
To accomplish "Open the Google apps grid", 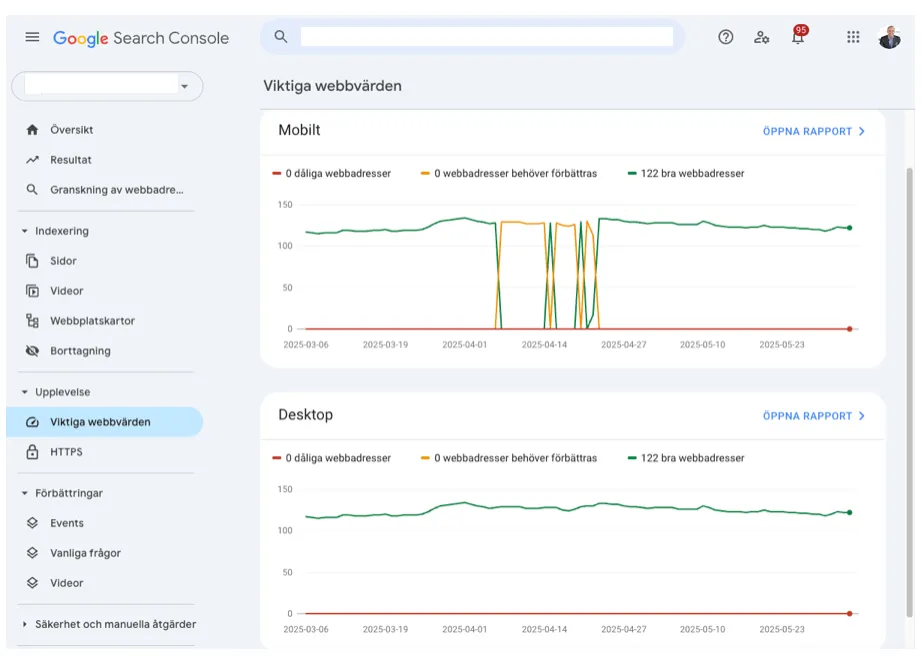I will 853,38.
